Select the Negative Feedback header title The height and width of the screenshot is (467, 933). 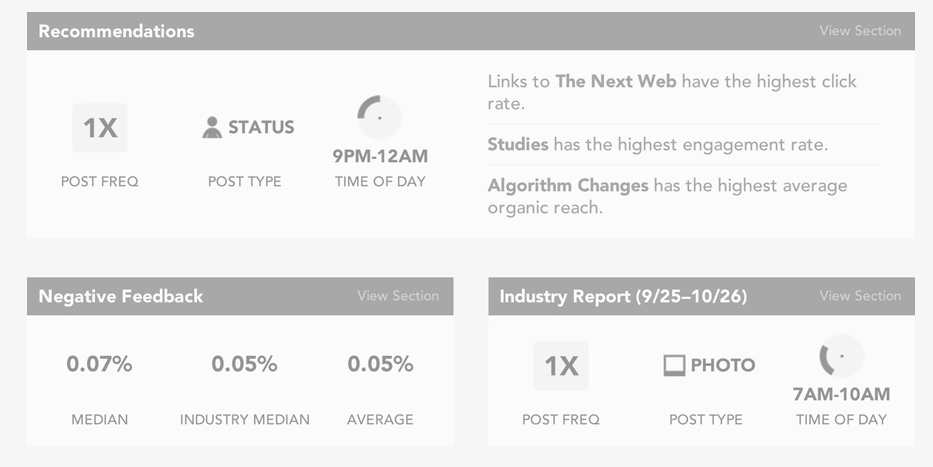[121, 296]
